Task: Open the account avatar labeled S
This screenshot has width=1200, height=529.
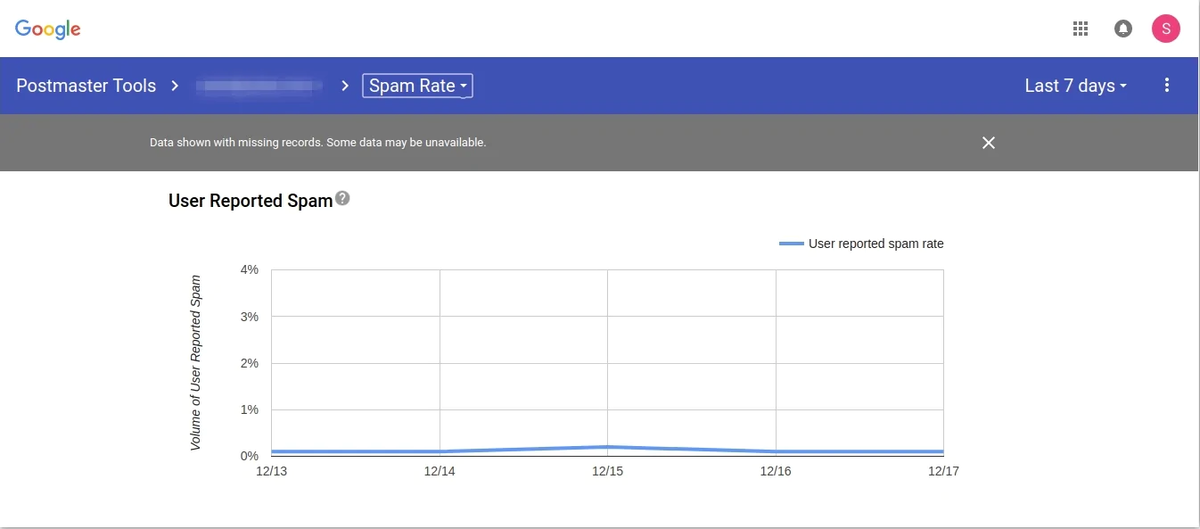Action: (1166, 29)
